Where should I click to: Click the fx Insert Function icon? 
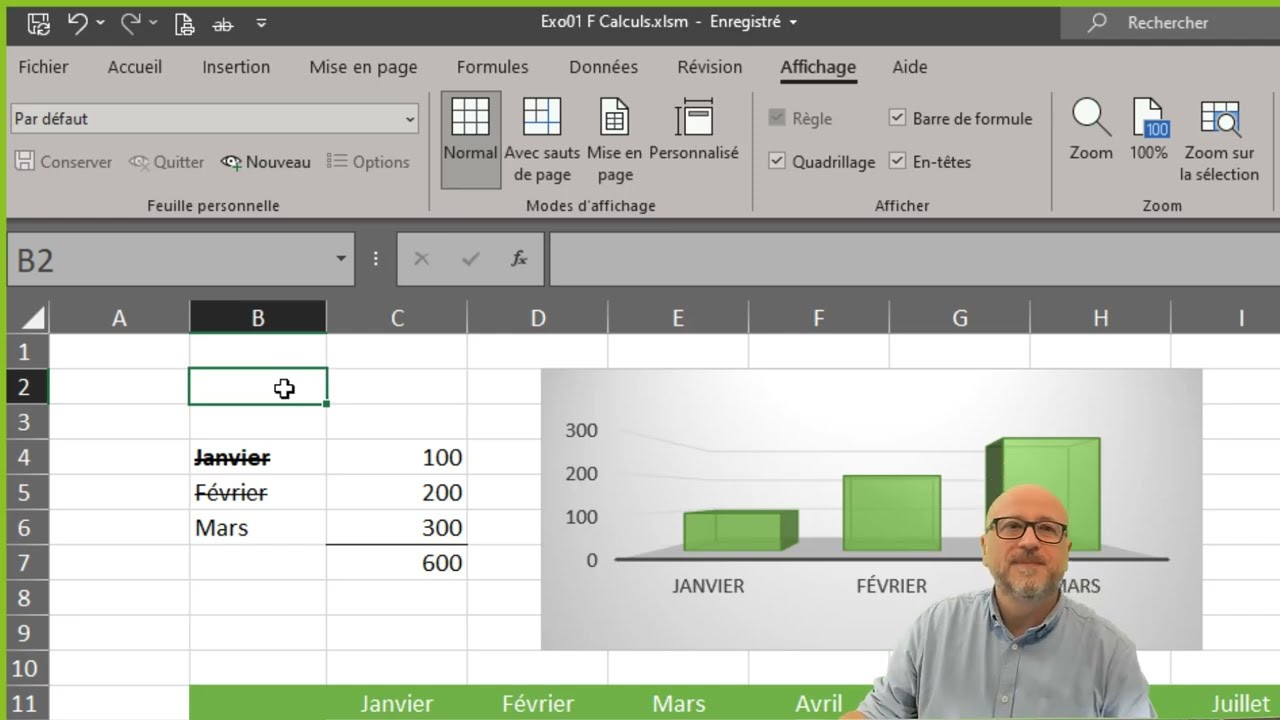(x=519, y=259)
